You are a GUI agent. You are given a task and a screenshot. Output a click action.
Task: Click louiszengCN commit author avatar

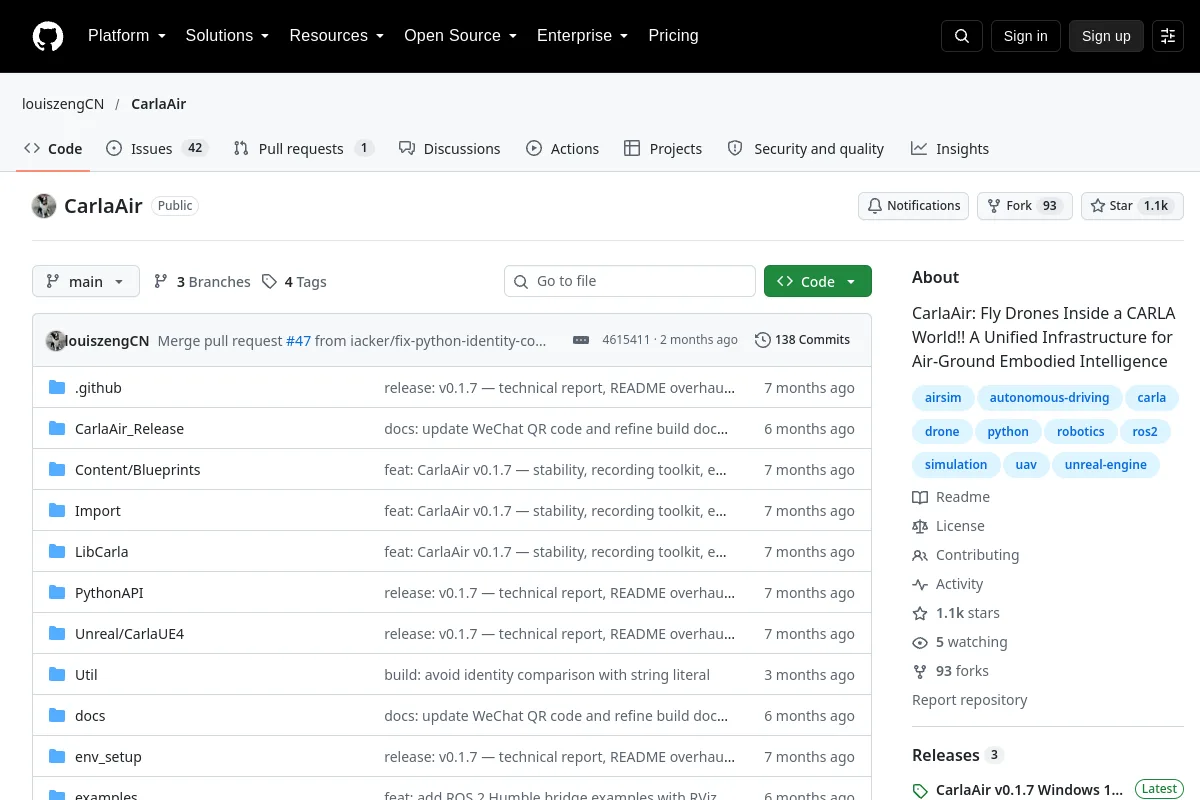point(55,340)
